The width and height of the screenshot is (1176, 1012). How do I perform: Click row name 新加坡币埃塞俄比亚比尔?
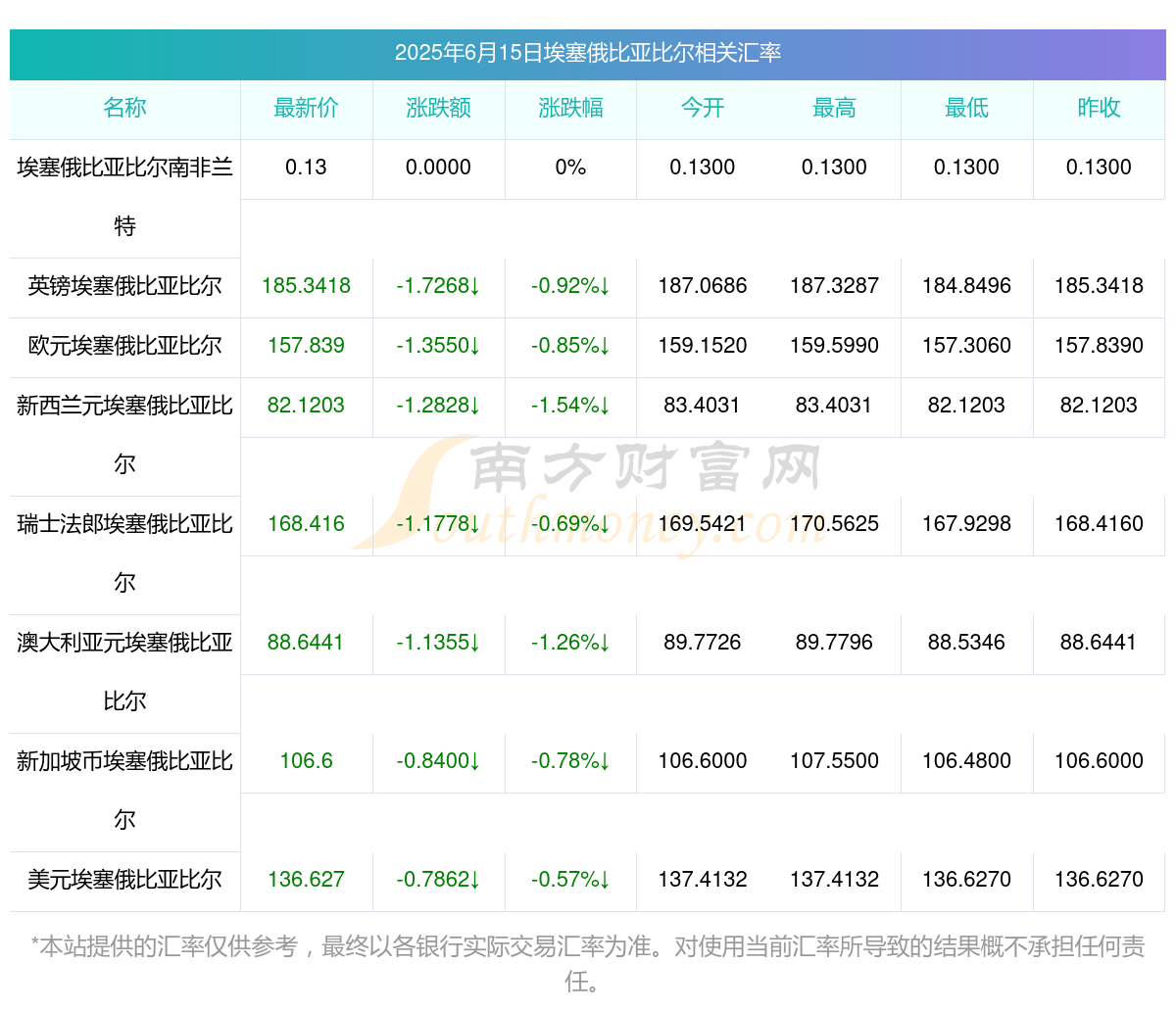pos(124,790)
